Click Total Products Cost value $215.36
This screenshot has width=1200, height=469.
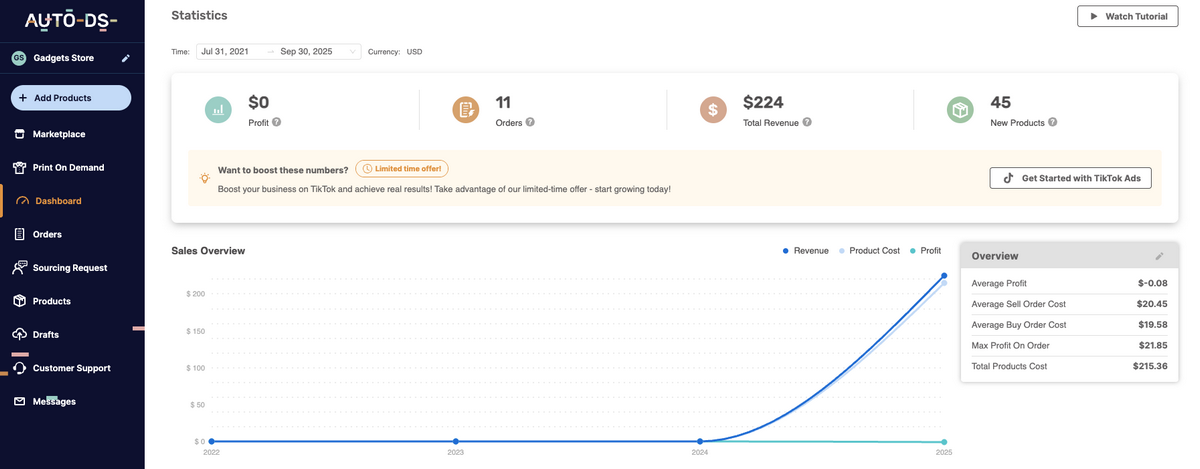[x=1150, y=367]
